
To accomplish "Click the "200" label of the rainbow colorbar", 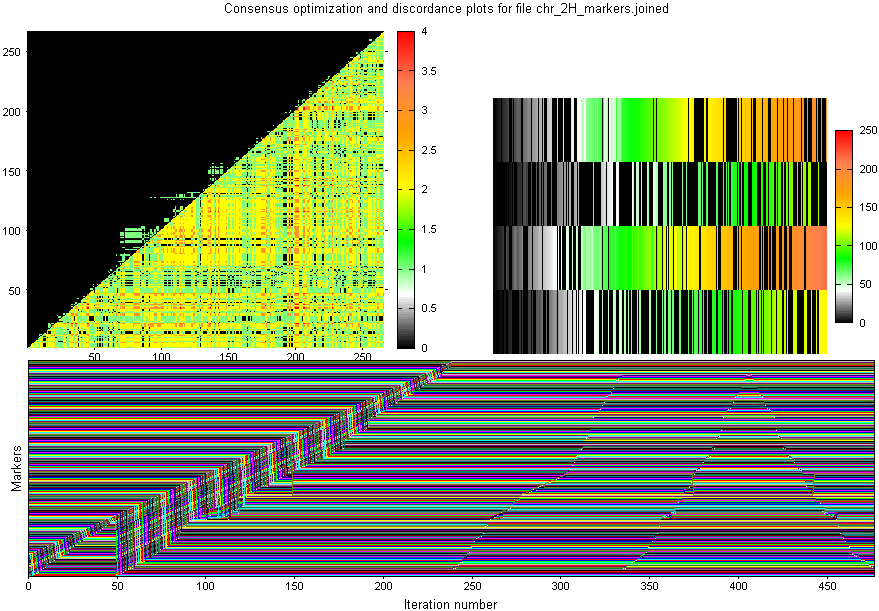I will (x=868, y=169).
